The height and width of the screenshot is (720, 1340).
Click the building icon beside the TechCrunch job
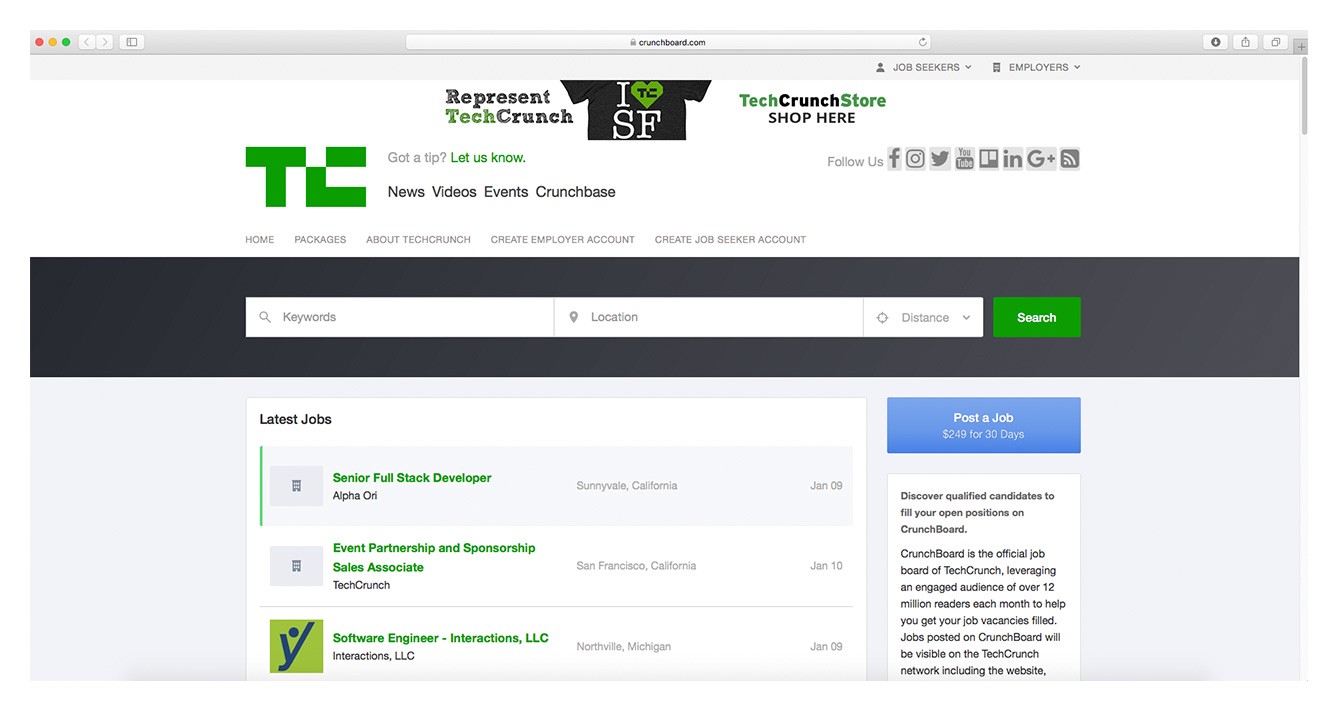point(296,566)
